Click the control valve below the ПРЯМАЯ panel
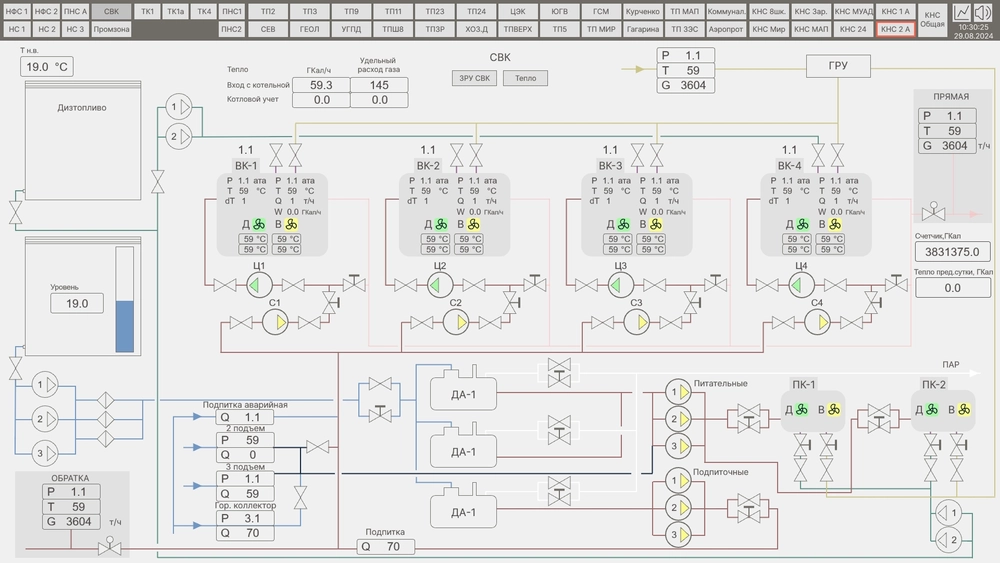The image size is (1000, 563). [x=936, y=212]
